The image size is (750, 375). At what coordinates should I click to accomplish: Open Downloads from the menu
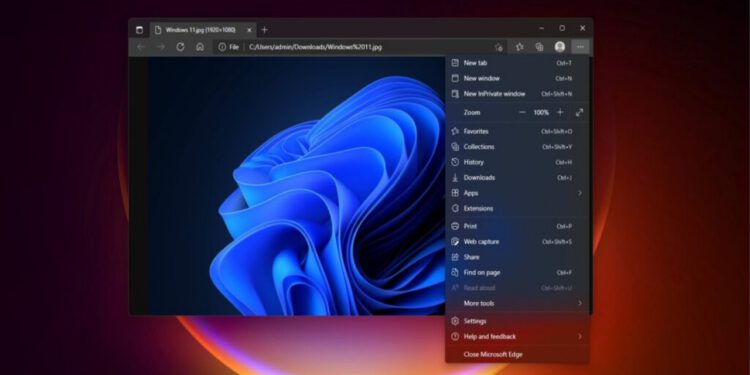click(517, 177)
